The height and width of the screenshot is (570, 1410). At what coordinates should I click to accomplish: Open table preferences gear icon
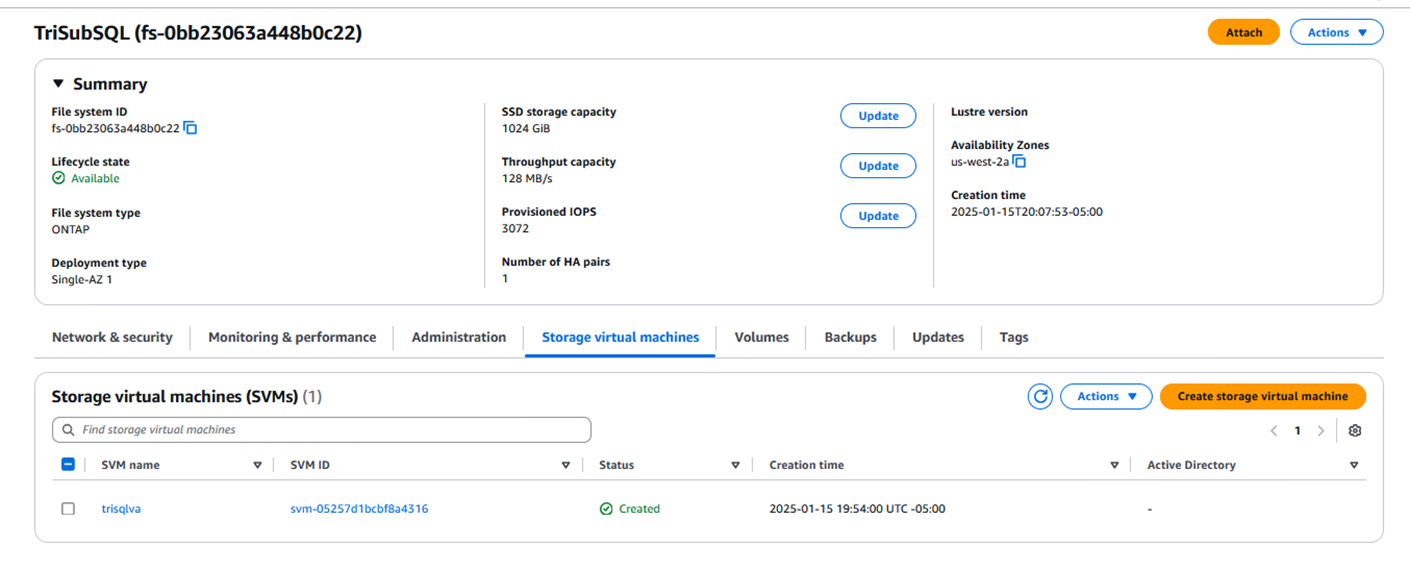coord(1355,431)
